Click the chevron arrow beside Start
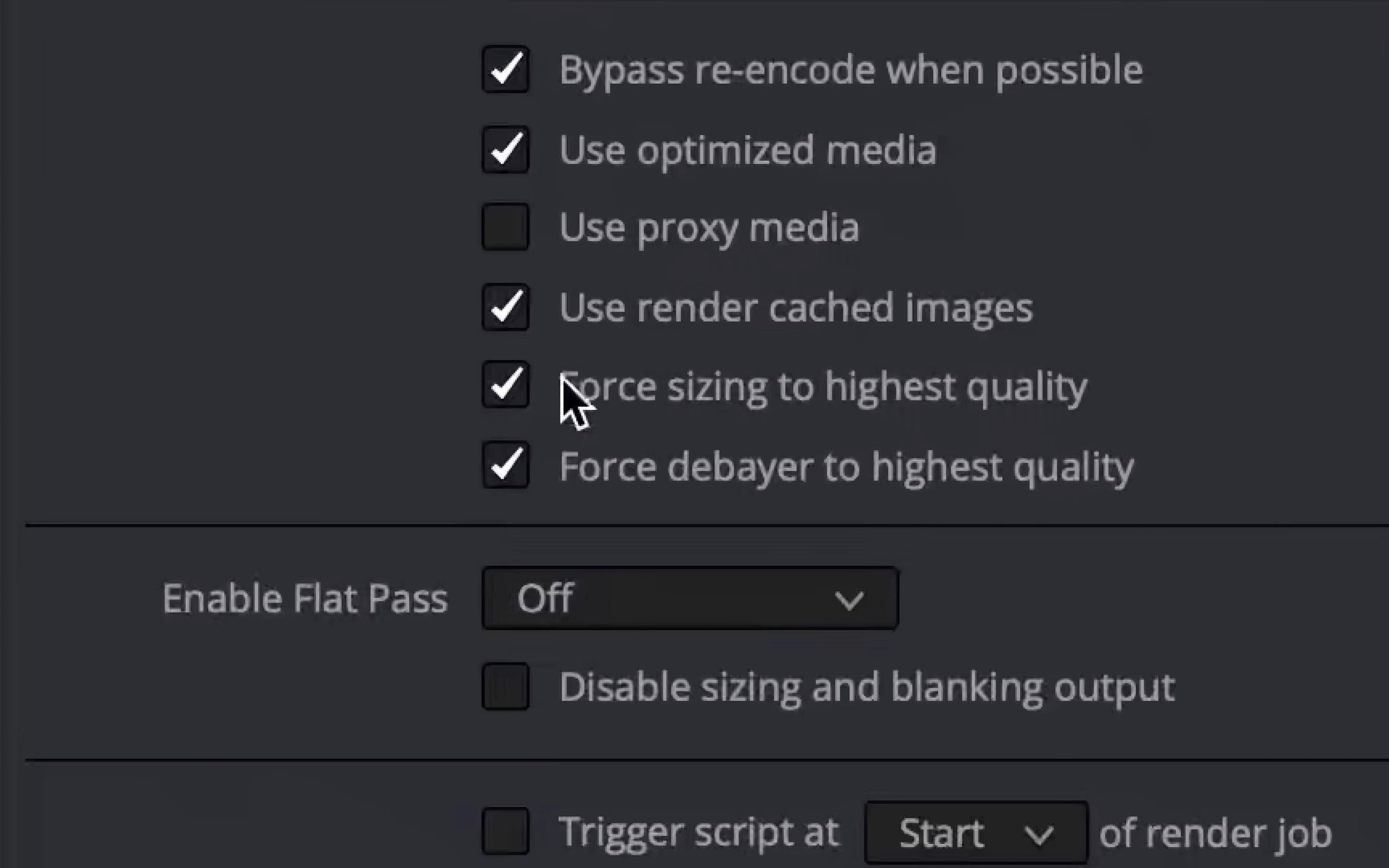This screenshot has height=868, width=1389. (x=1039, y=835)
